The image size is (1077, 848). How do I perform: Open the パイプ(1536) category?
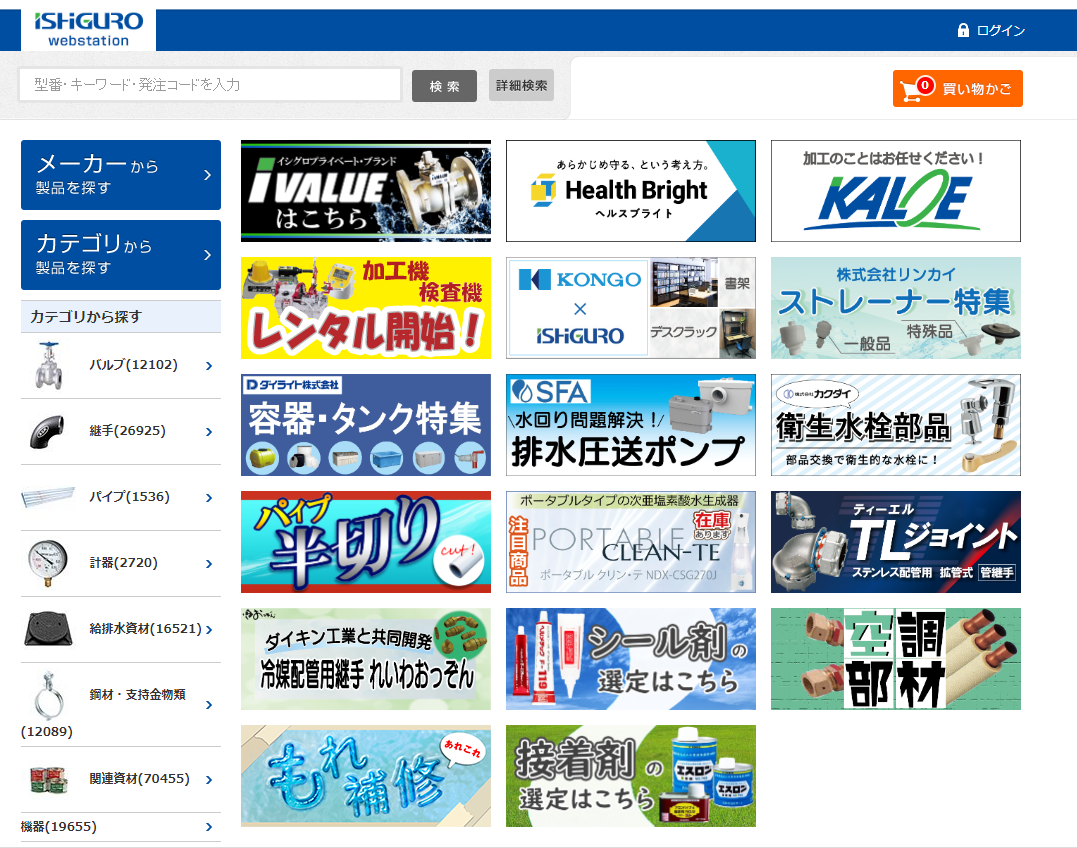click(129, 497)
